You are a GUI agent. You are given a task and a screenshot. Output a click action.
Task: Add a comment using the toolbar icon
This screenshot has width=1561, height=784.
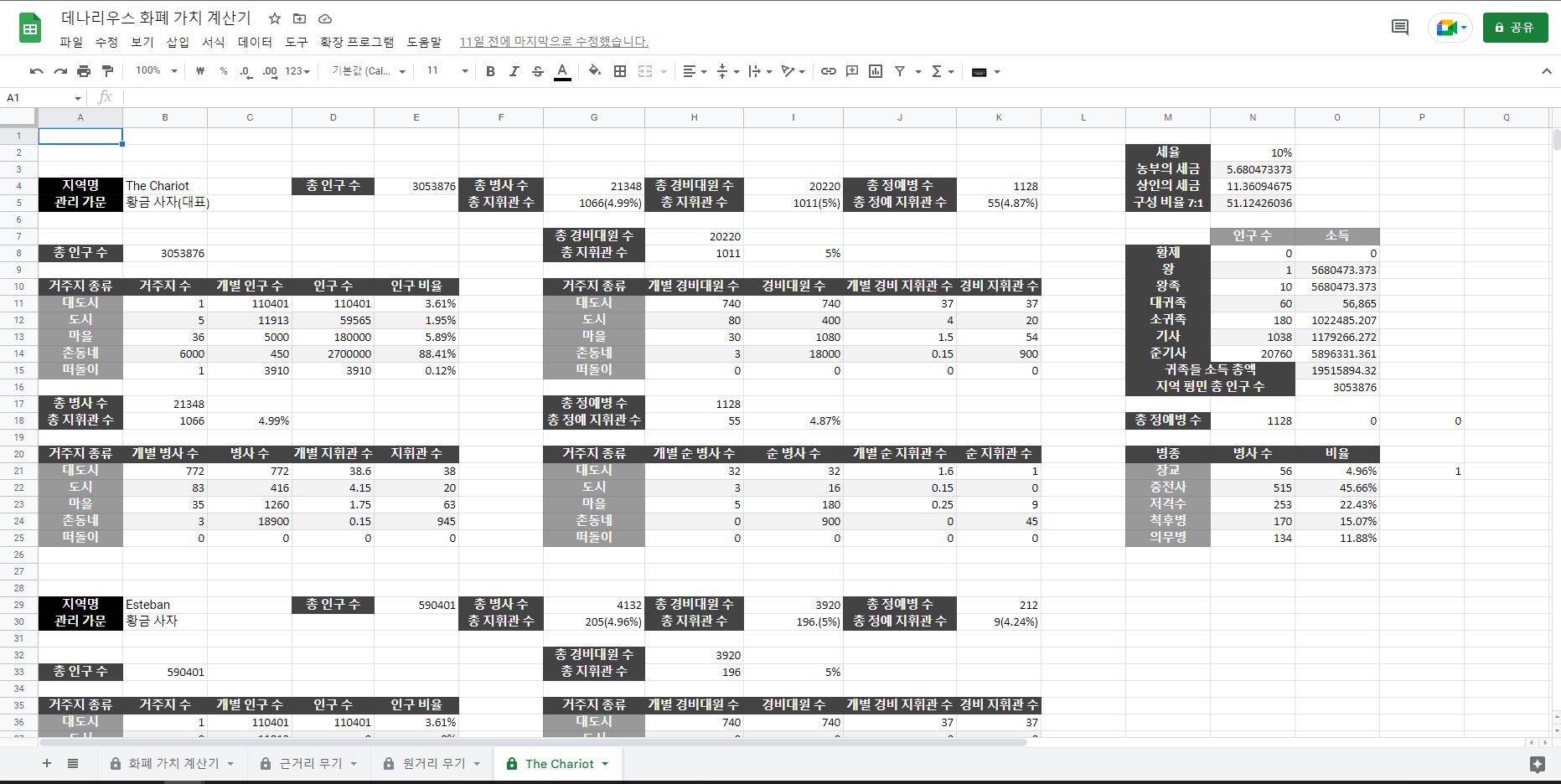click(x=852, y=71)
